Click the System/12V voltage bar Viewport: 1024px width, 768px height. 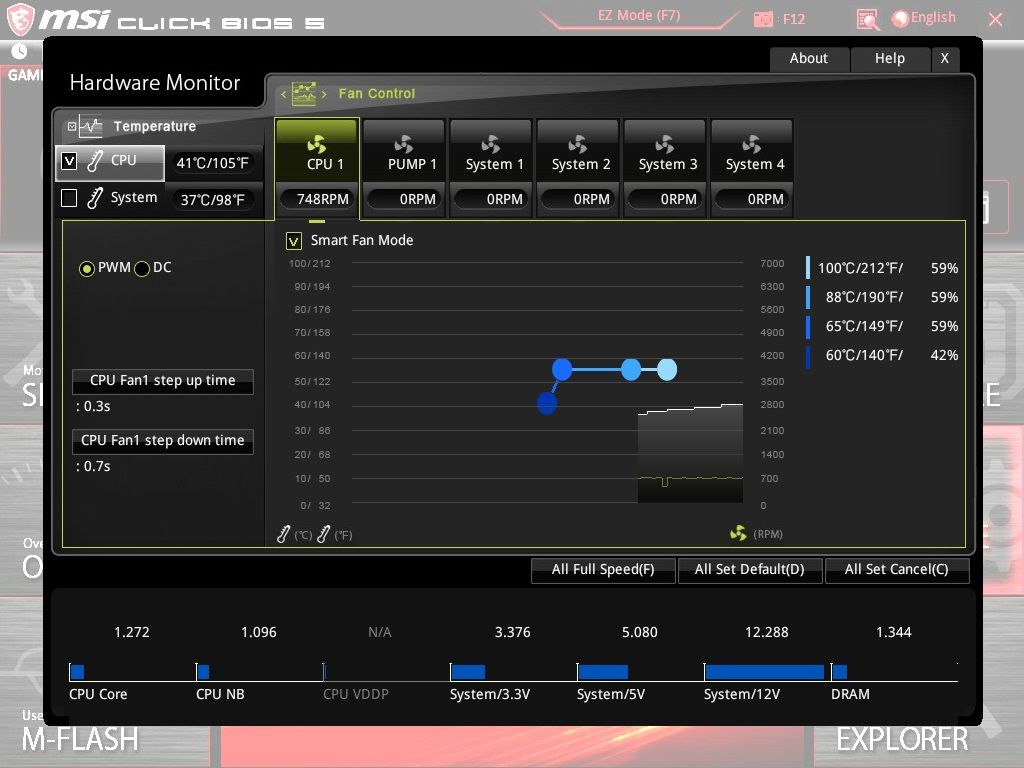click(764, 672)
